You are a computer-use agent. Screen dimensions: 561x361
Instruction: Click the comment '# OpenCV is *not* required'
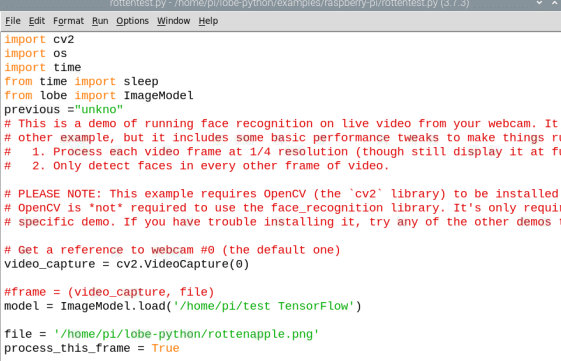tap(282, 208)
